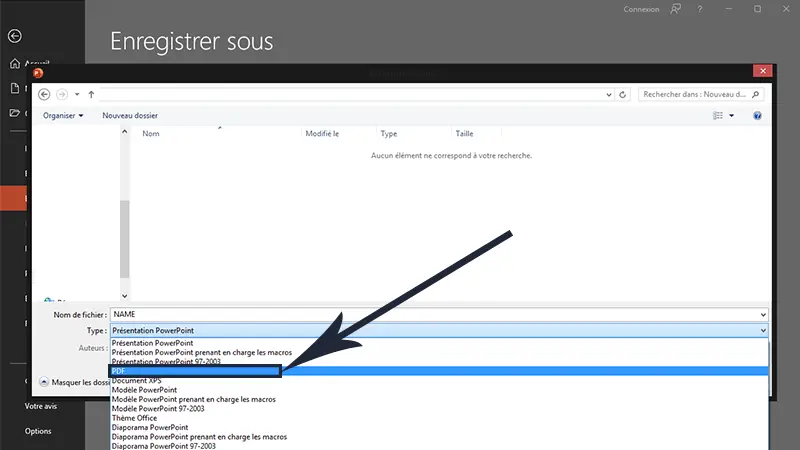Open the dialog help icon
Image resolution: width=800 pixels, height=450 pixels.
pos(757,116)
